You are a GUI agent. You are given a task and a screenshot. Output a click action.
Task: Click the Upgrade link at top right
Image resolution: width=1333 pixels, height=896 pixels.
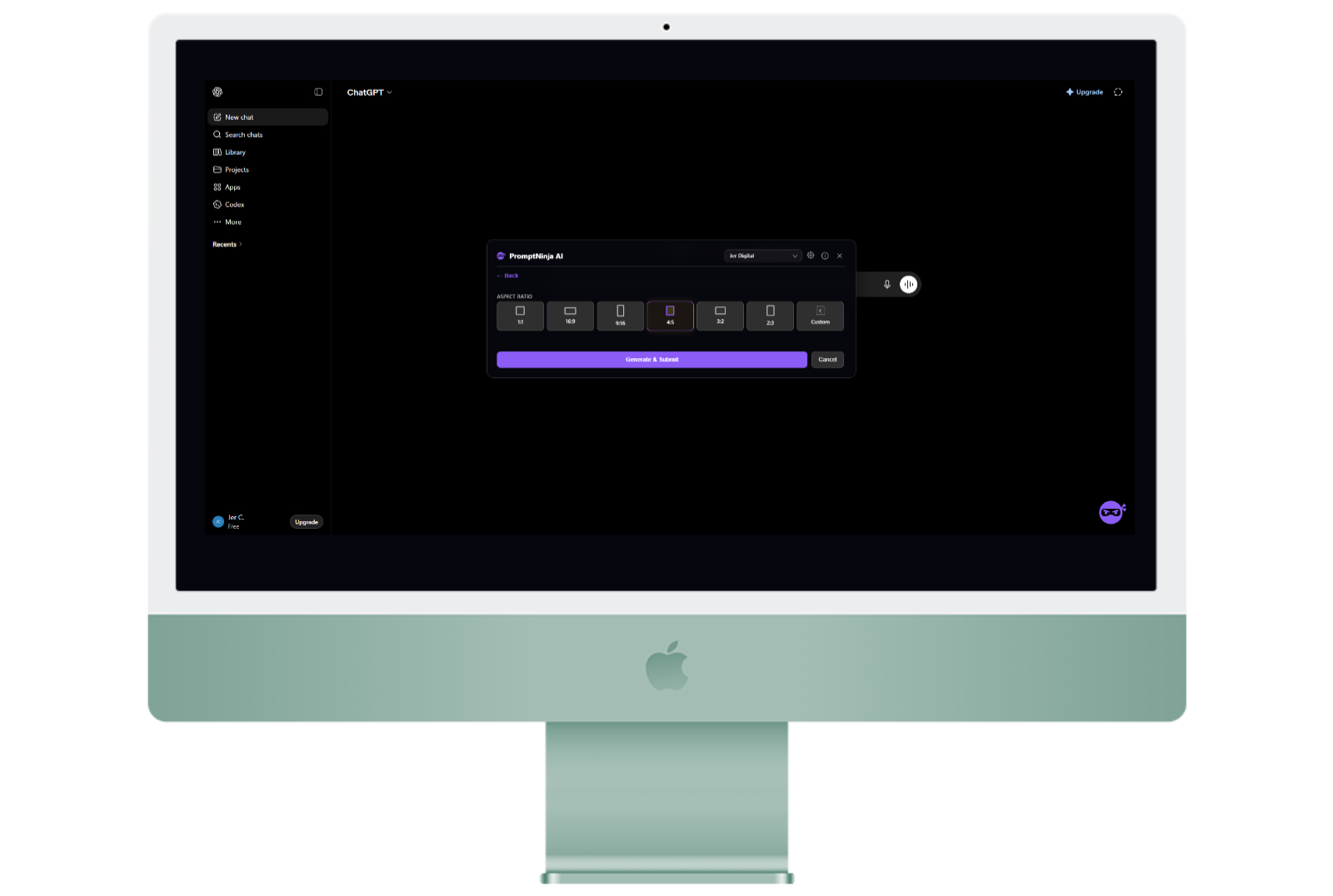pos(1085,92)
